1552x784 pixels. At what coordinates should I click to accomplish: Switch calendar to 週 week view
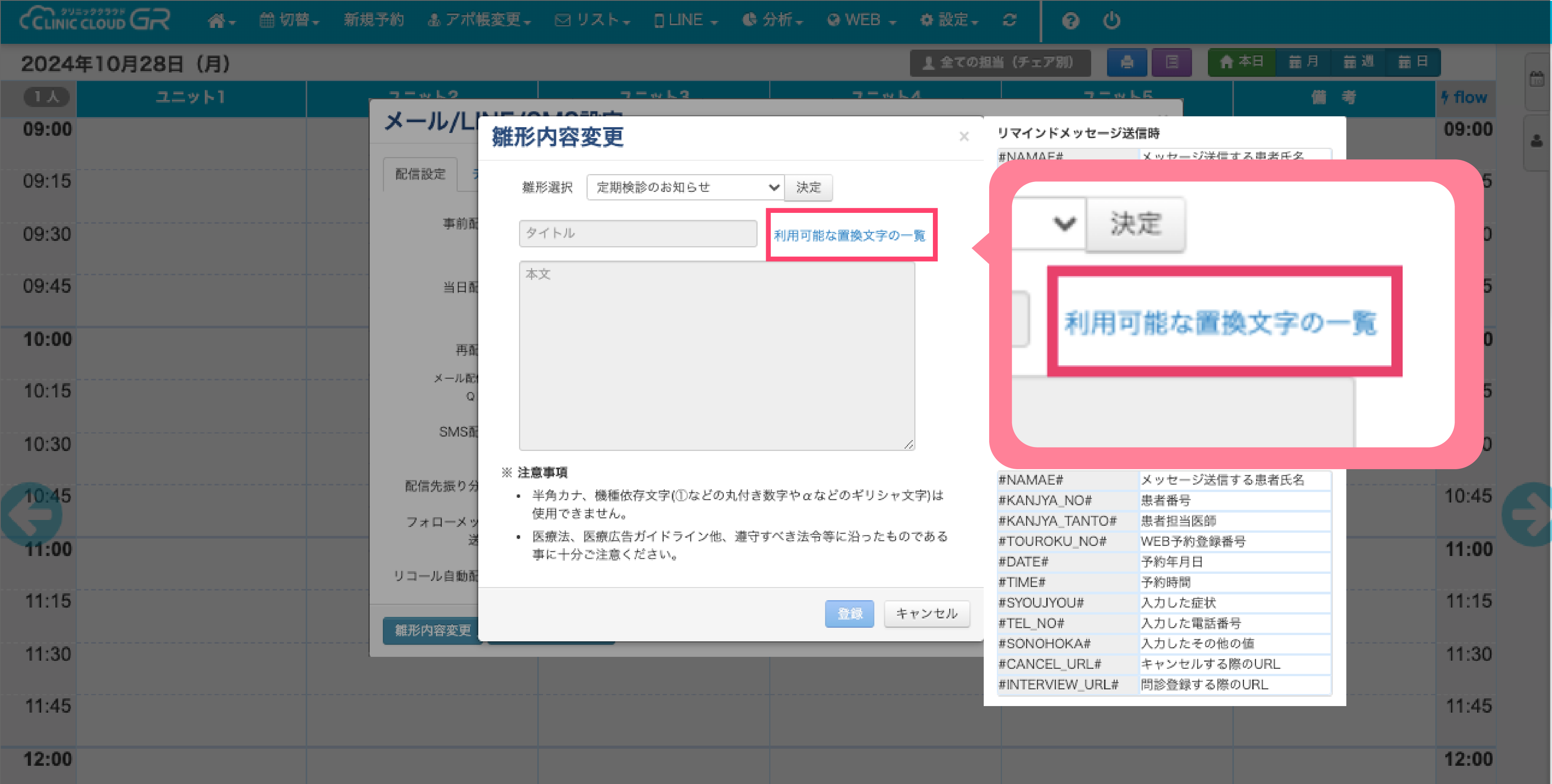1358,62
